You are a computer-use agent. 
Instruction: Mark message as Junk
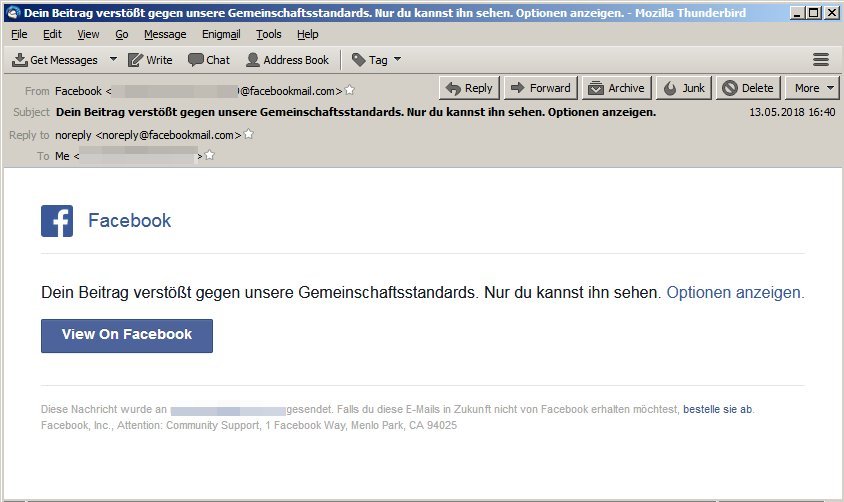[x=684, y=88]
